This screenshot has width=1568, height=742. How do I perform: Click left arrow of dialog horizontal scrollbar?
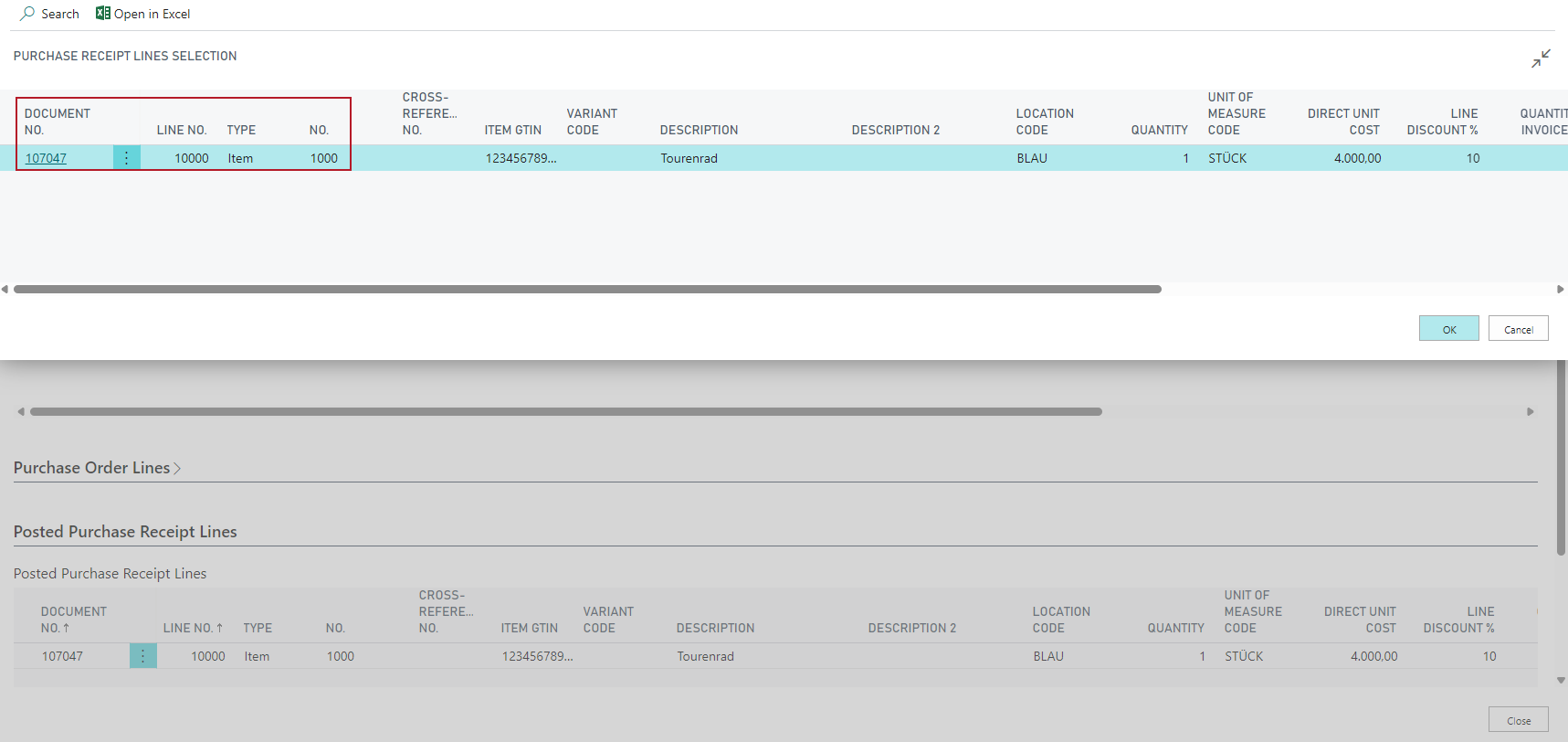pyautogui.click(x=5, y=290)
